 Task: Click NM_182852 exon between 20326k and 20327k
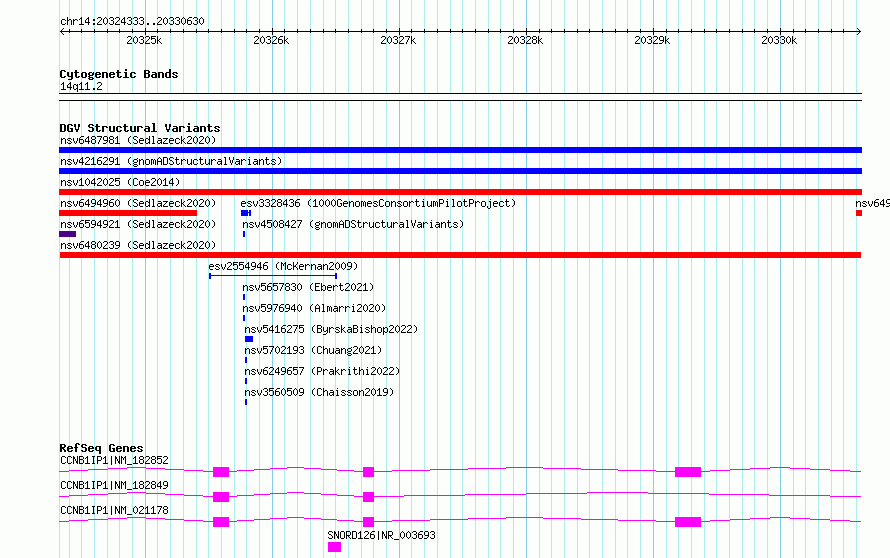[x=368, y=472]
